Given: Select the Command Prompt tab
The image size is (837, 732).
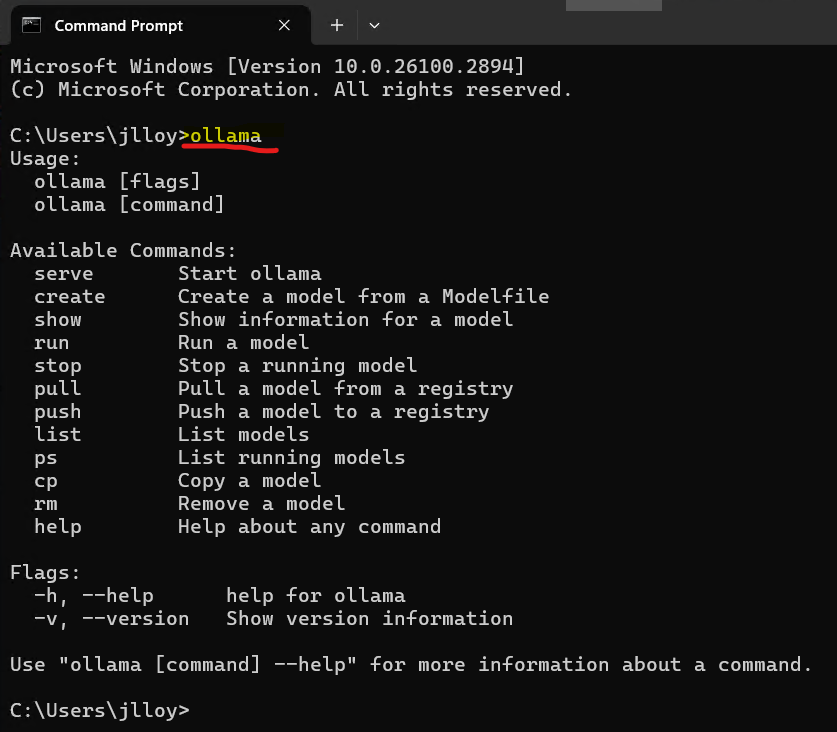Looking at the screenshot, I should [160, 25].
